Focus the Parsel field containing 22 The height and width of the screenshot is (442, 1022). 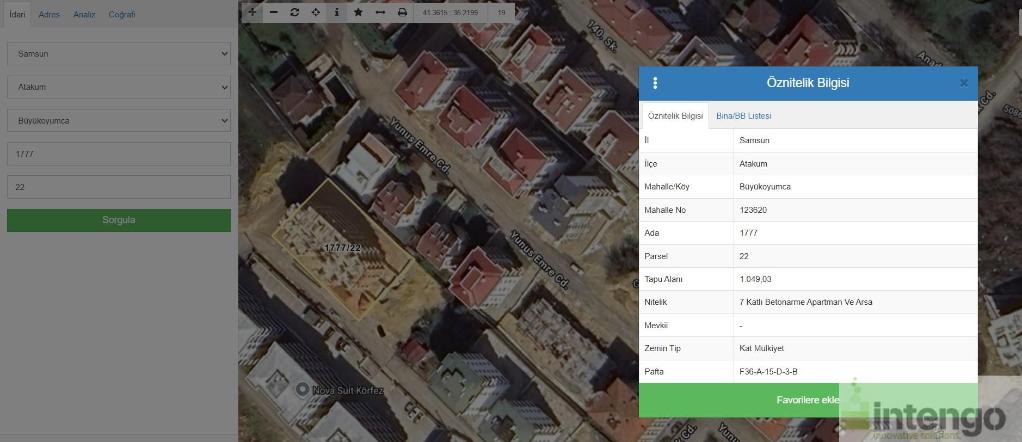(x=119, y=186)
